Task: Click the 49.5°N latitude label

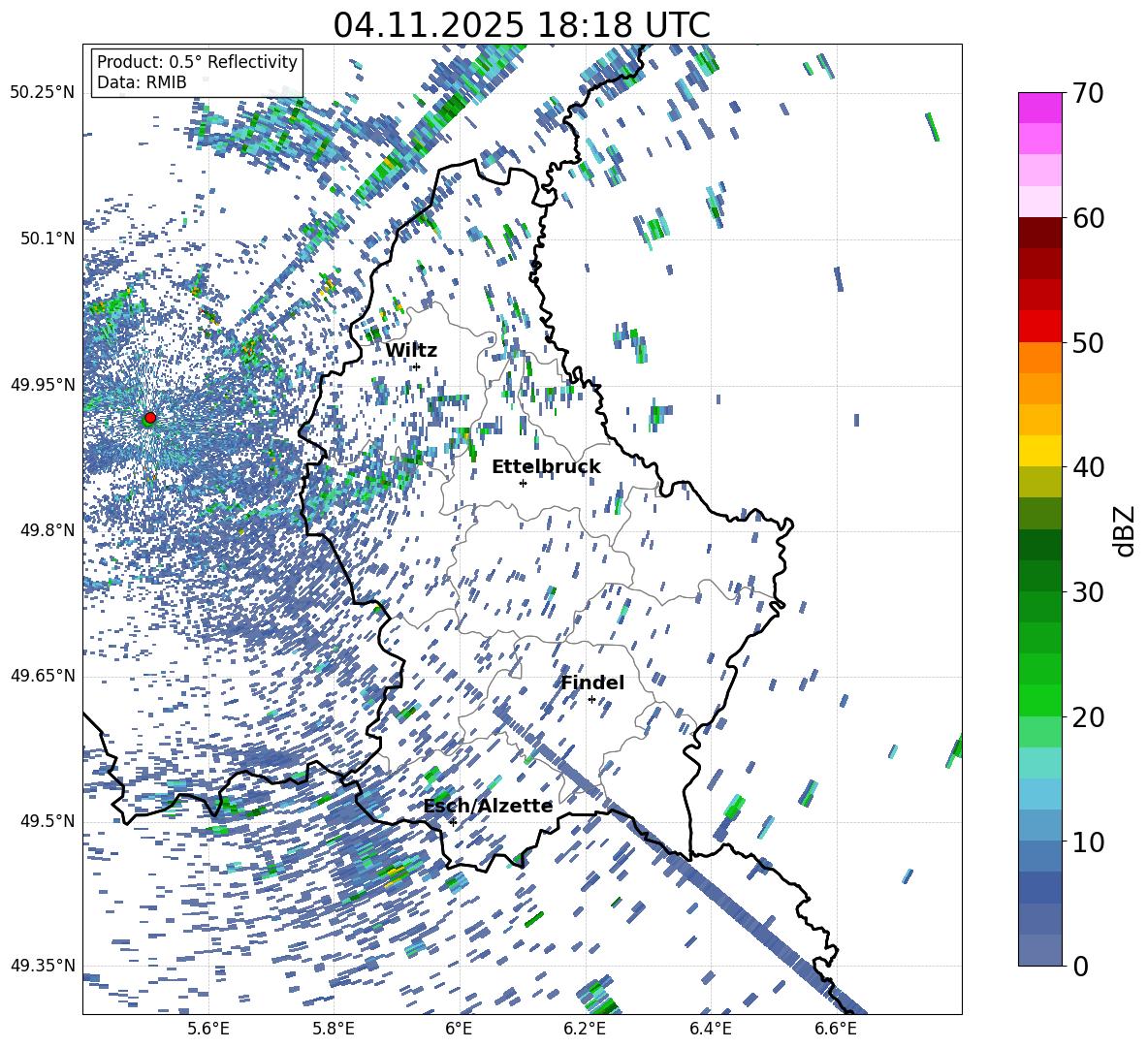Action: tap(47, 821)
